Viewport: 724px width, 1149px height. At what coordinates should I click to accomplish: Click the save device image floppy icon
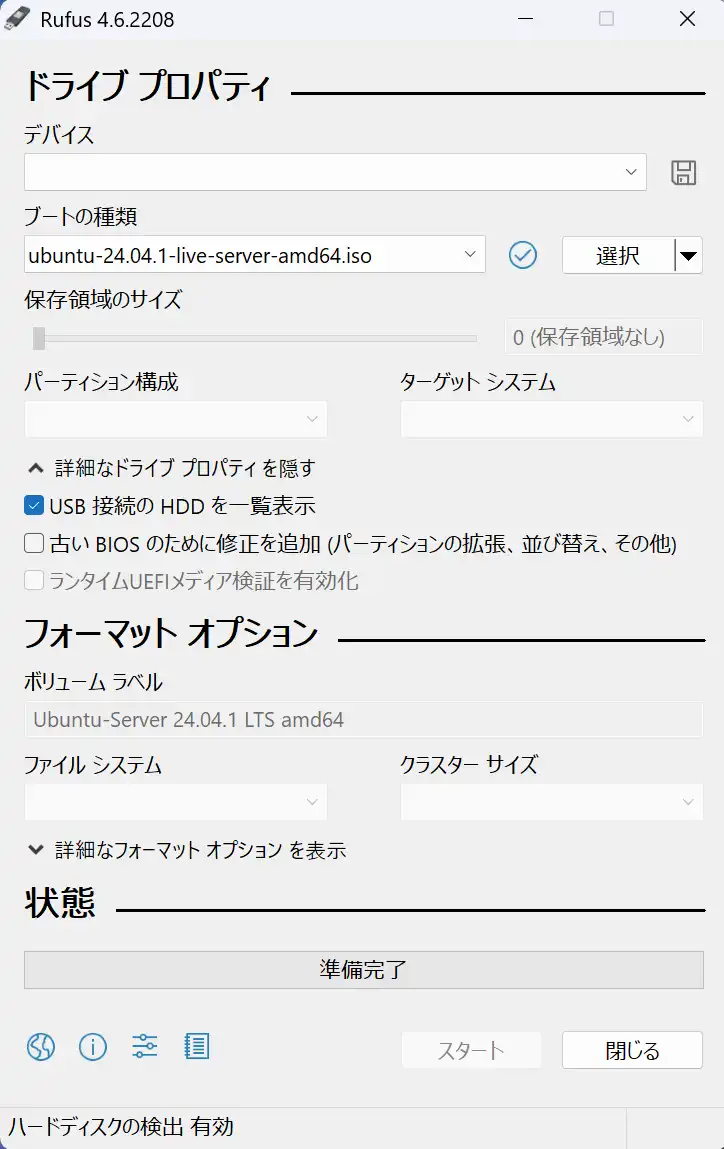[x=683, y=173]
